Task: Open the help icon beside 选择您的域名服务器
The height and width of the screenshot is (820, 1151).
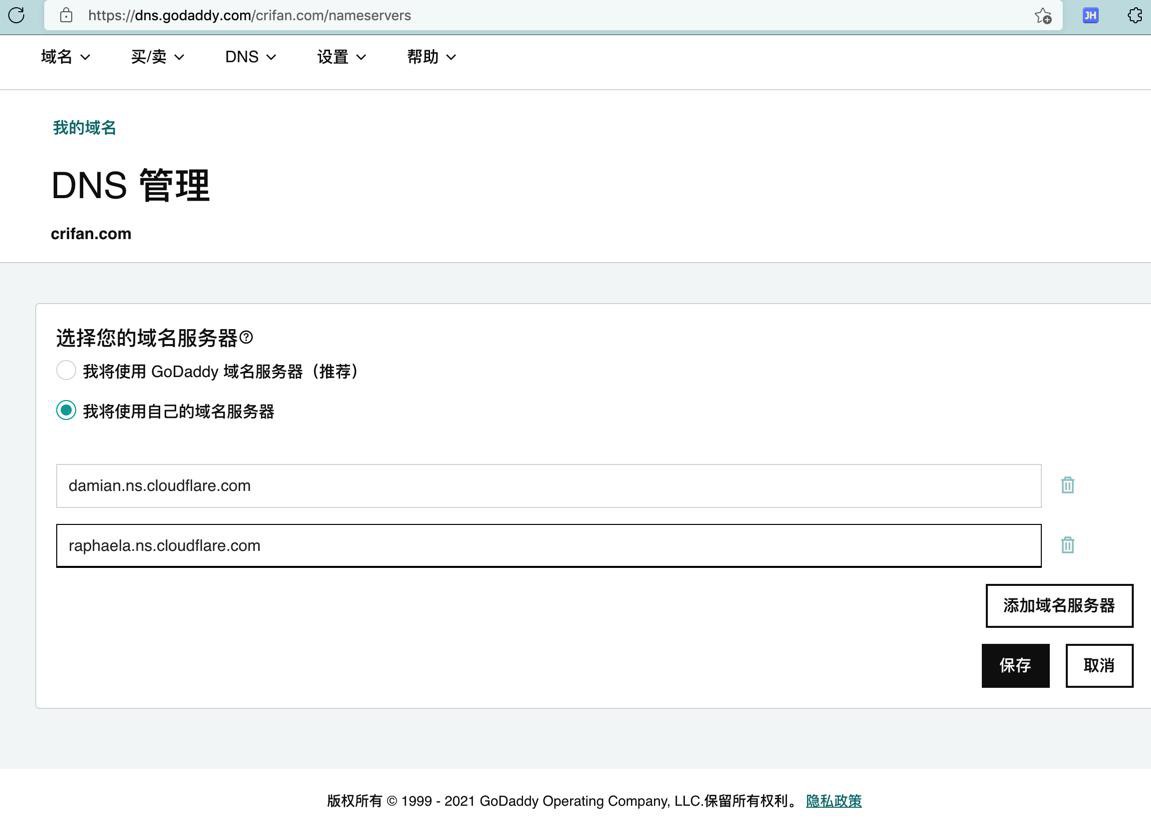Action: [247, 337]
